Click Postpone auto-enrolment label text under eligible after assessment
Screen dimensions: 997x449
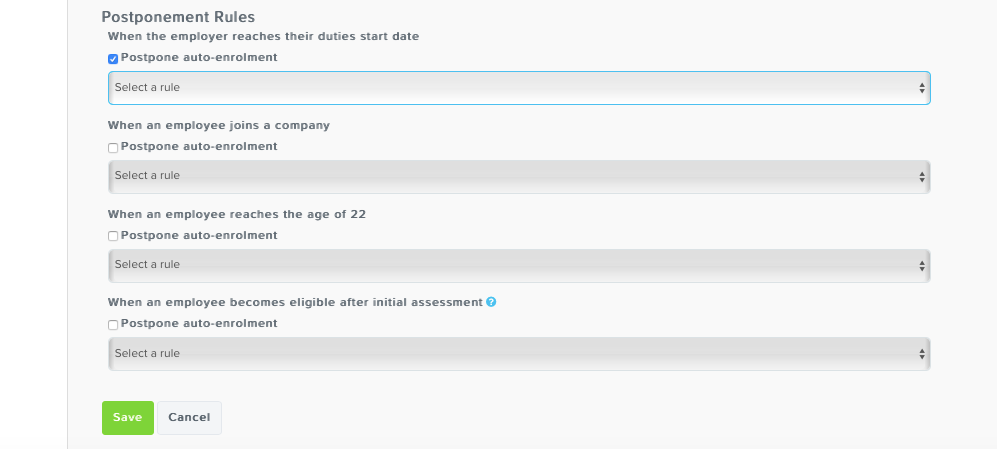click(199, 323)
